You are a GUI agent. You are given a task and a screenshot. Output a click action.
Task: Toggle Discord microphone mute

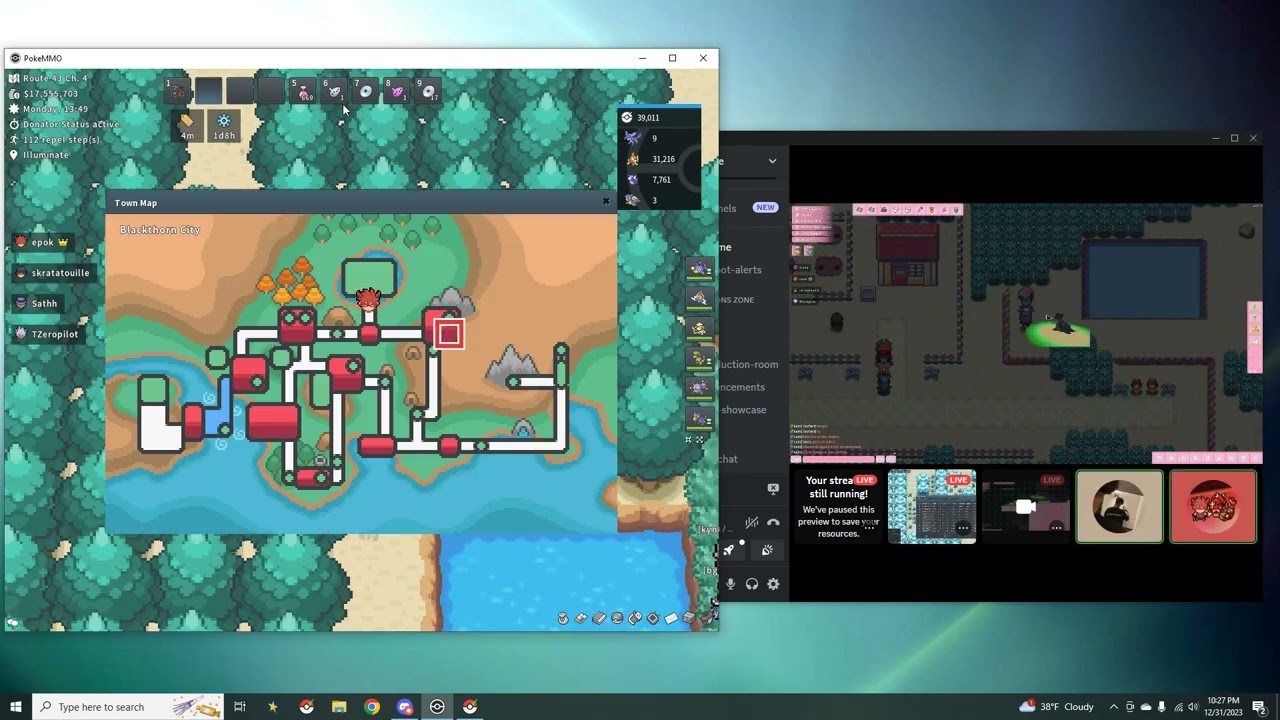click(x=730, y=584)
